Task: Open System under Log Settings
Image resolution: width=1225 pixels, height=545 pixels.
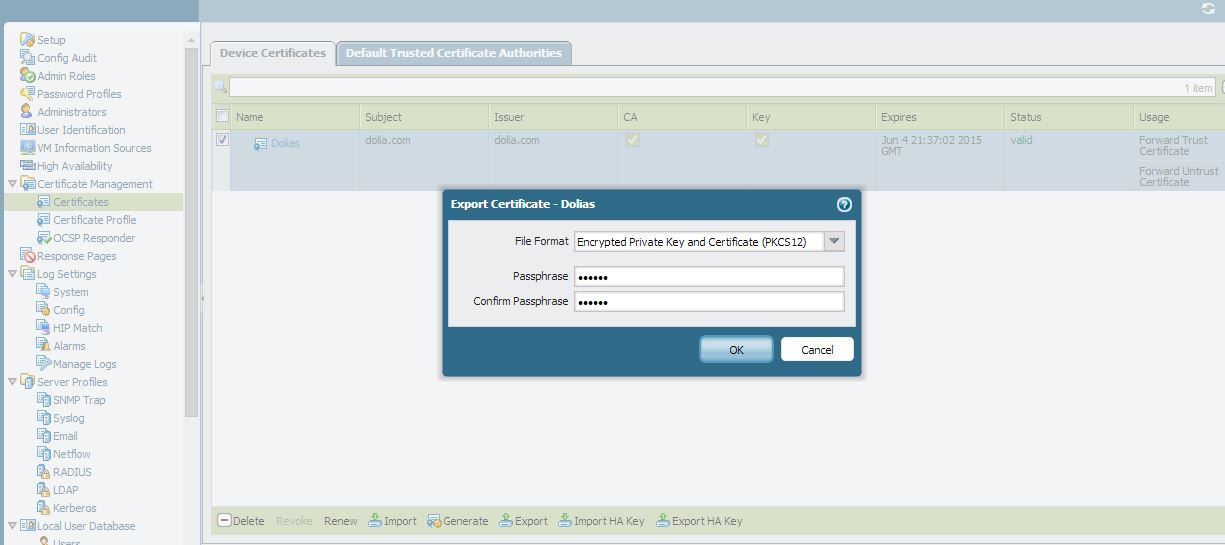Action: pos(71,292)
